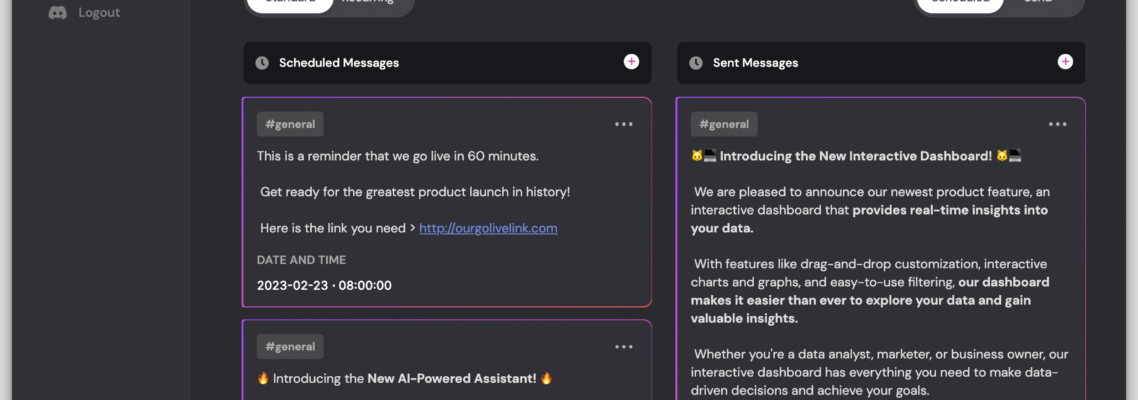Screen dimensions: 1138x400
Task: Click #general tag on the Interactive Dashboard message
Action: [724, 124]
